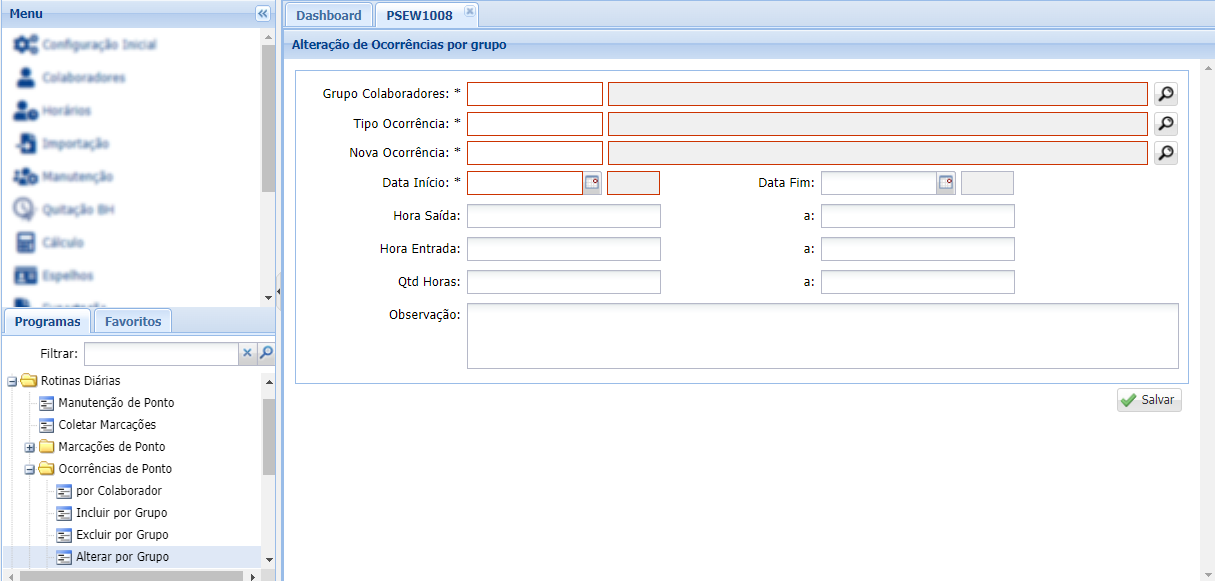Collapse the Menu panel with double-arrow icon

click(263, 13)
